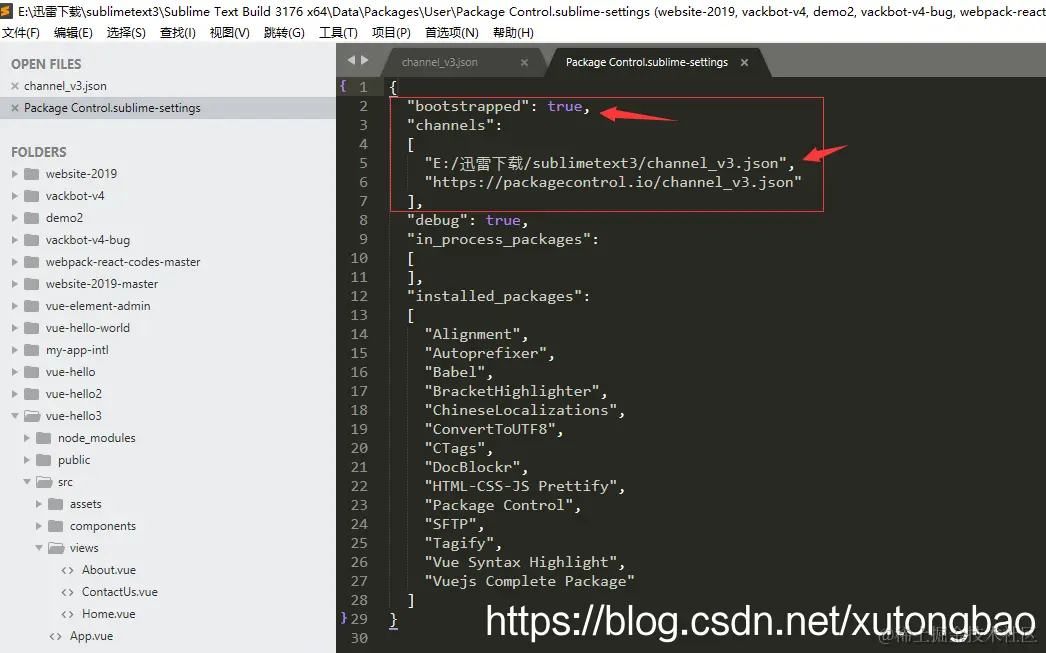
Task: Click the ContactUs.vue file type icon
Action: coord(67,592)
